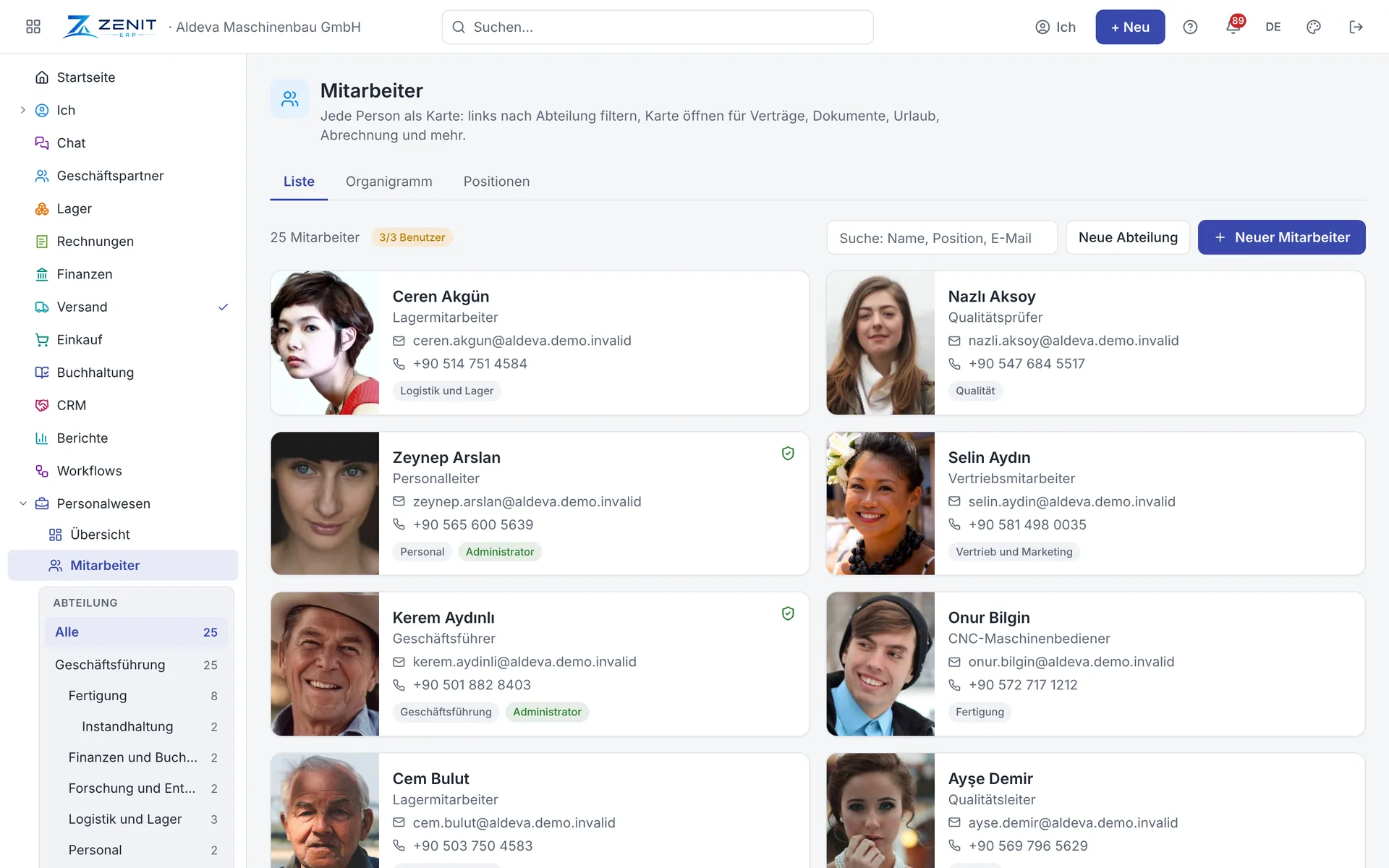Viewport: 1389px width, 868px height.
Task: Click shield icon on Kerem Aydınlı card
Action: click(788, 613)
